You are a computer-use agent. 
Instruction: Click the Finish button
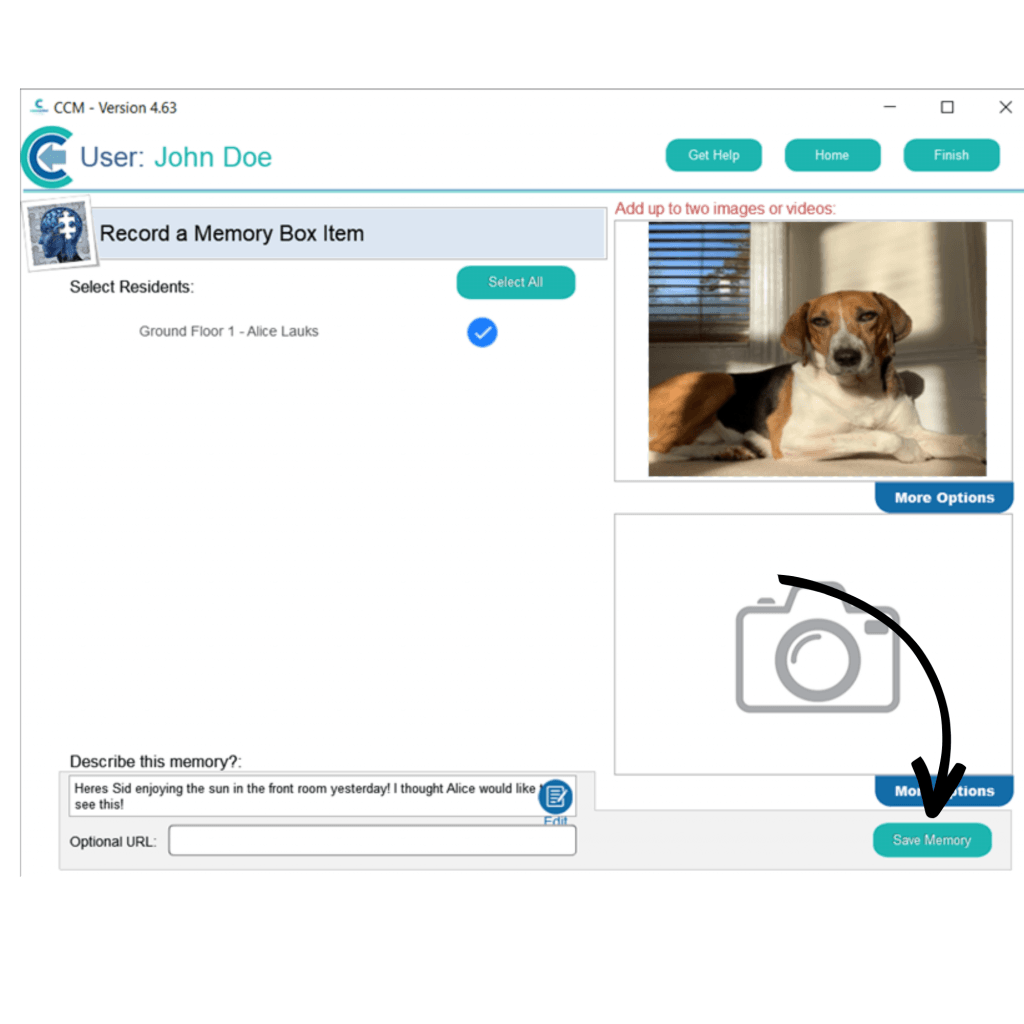click(x=951, y=155)
